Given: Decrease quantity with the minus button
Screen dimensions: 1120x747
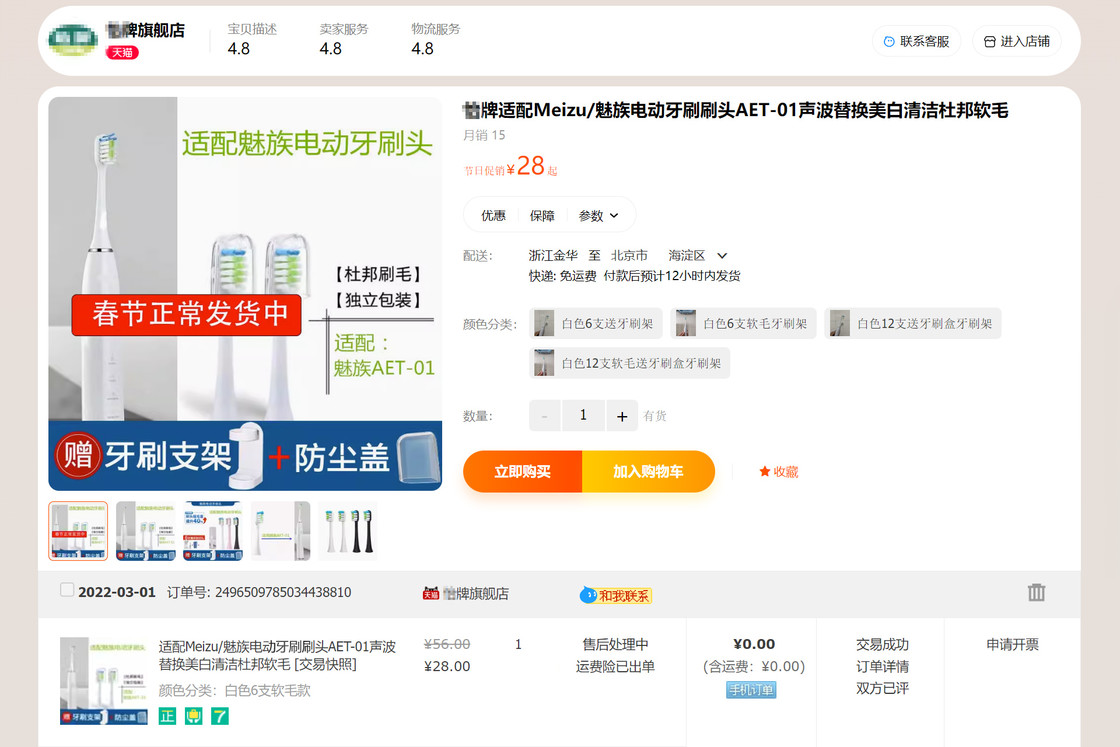Looking at the screenshot, I should (544, 416).
